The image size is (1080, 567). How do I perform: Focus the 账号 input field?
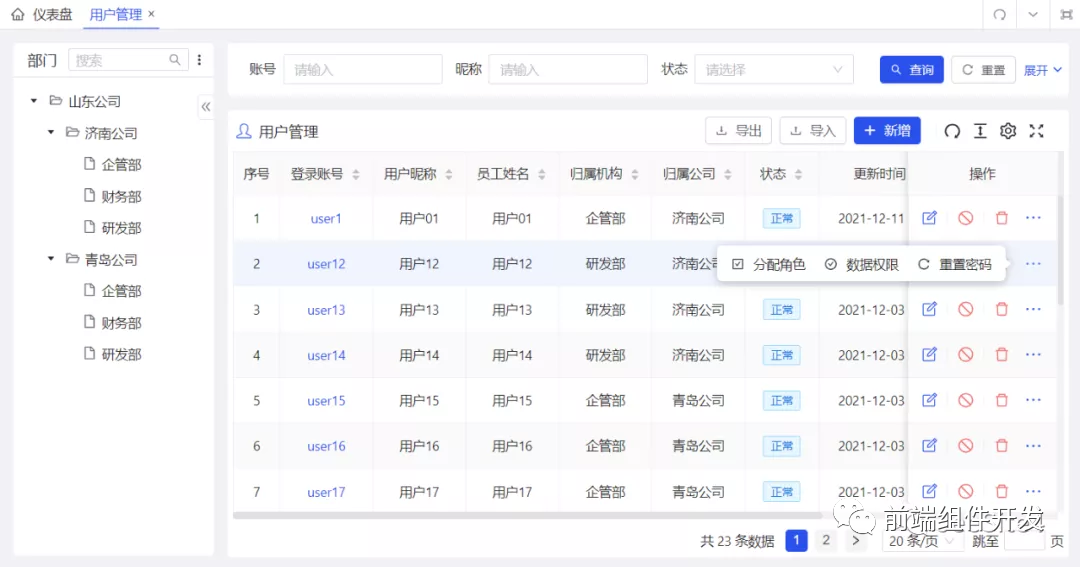coord(363,70)
